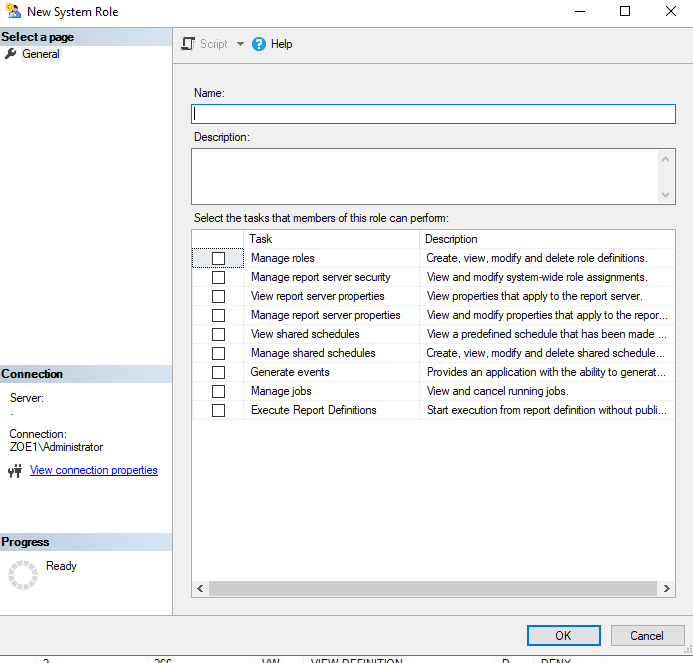
Task: Click the Connection section header
Action: pyautogui.click(x=86, y=374)
